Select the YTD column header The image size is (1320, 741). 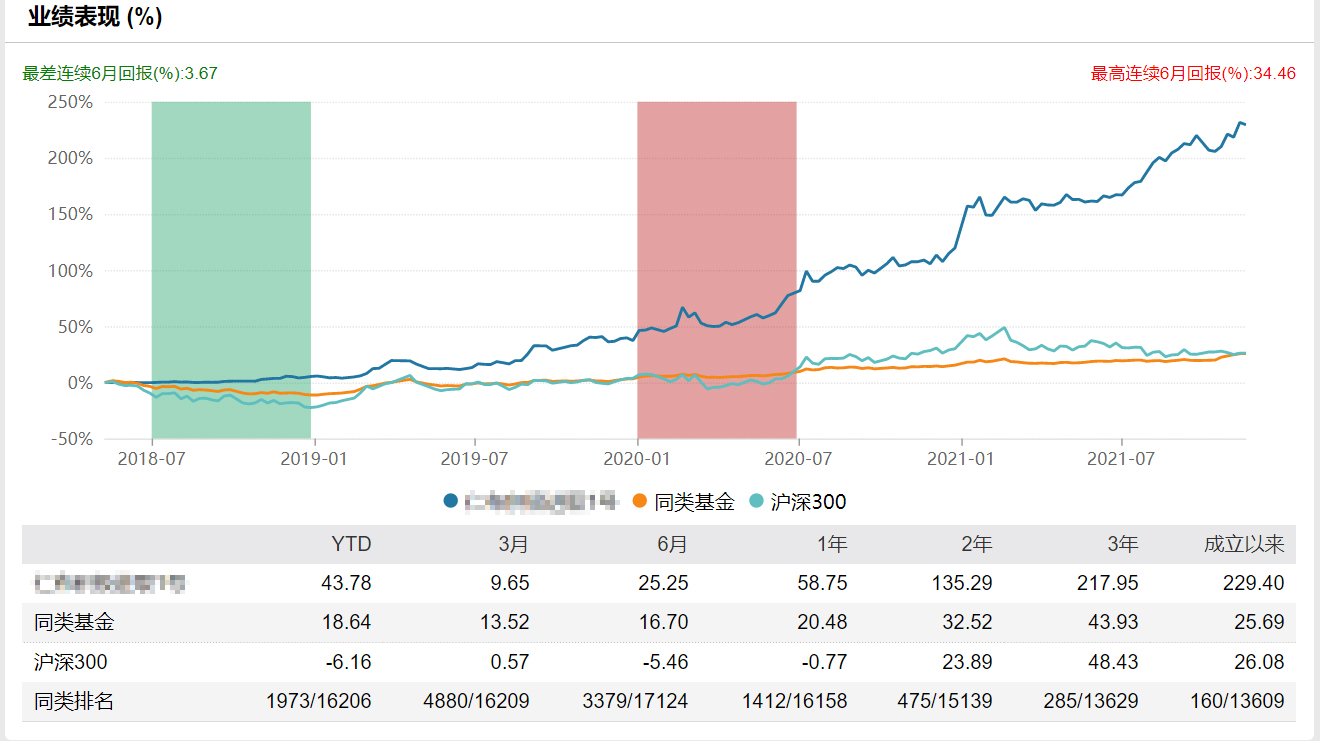351,544
